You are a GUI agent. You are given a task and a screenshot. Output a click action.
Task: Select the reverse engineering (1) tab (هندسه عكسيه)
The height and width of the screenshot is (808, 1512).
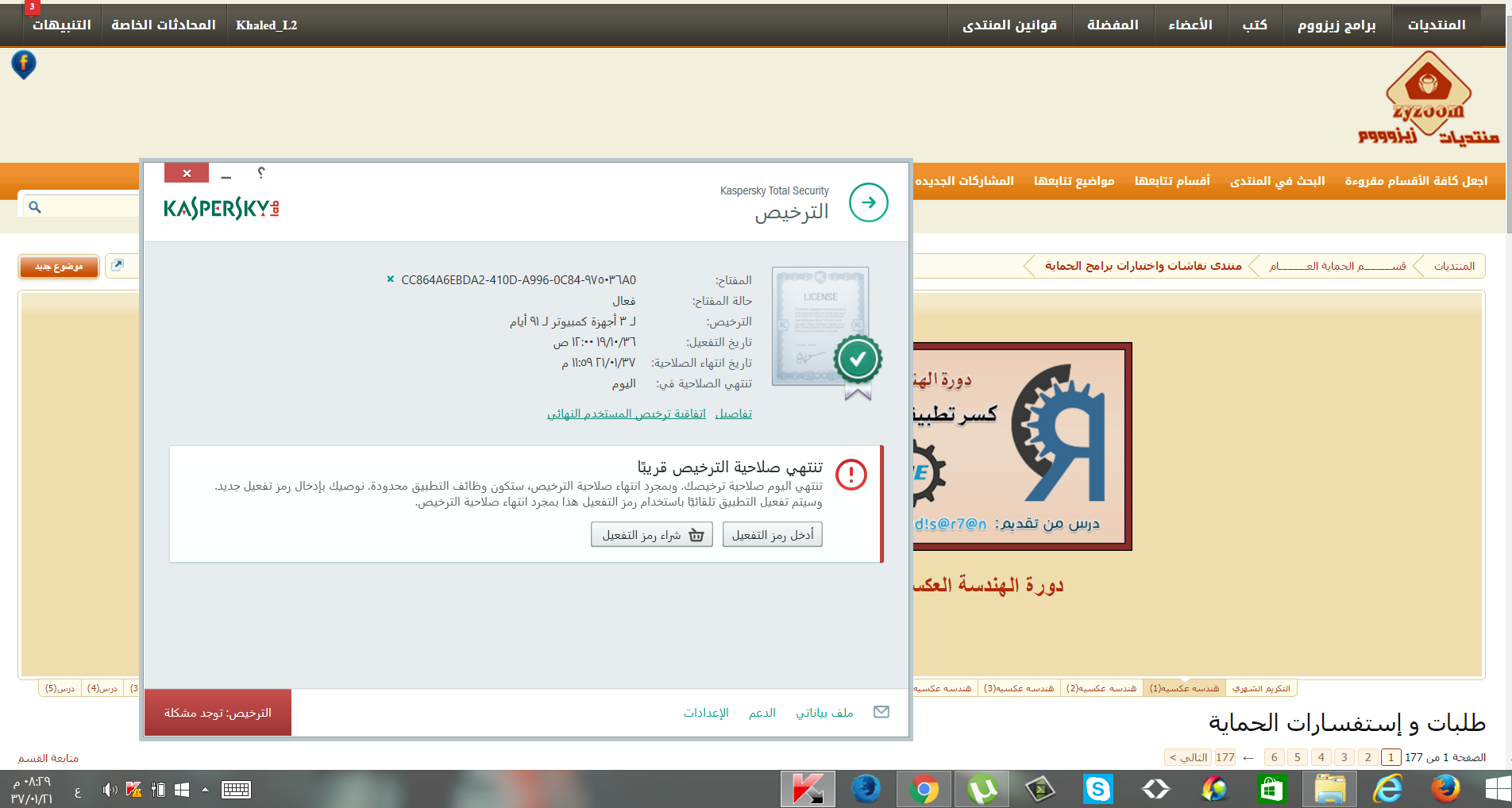(1184, 688)
